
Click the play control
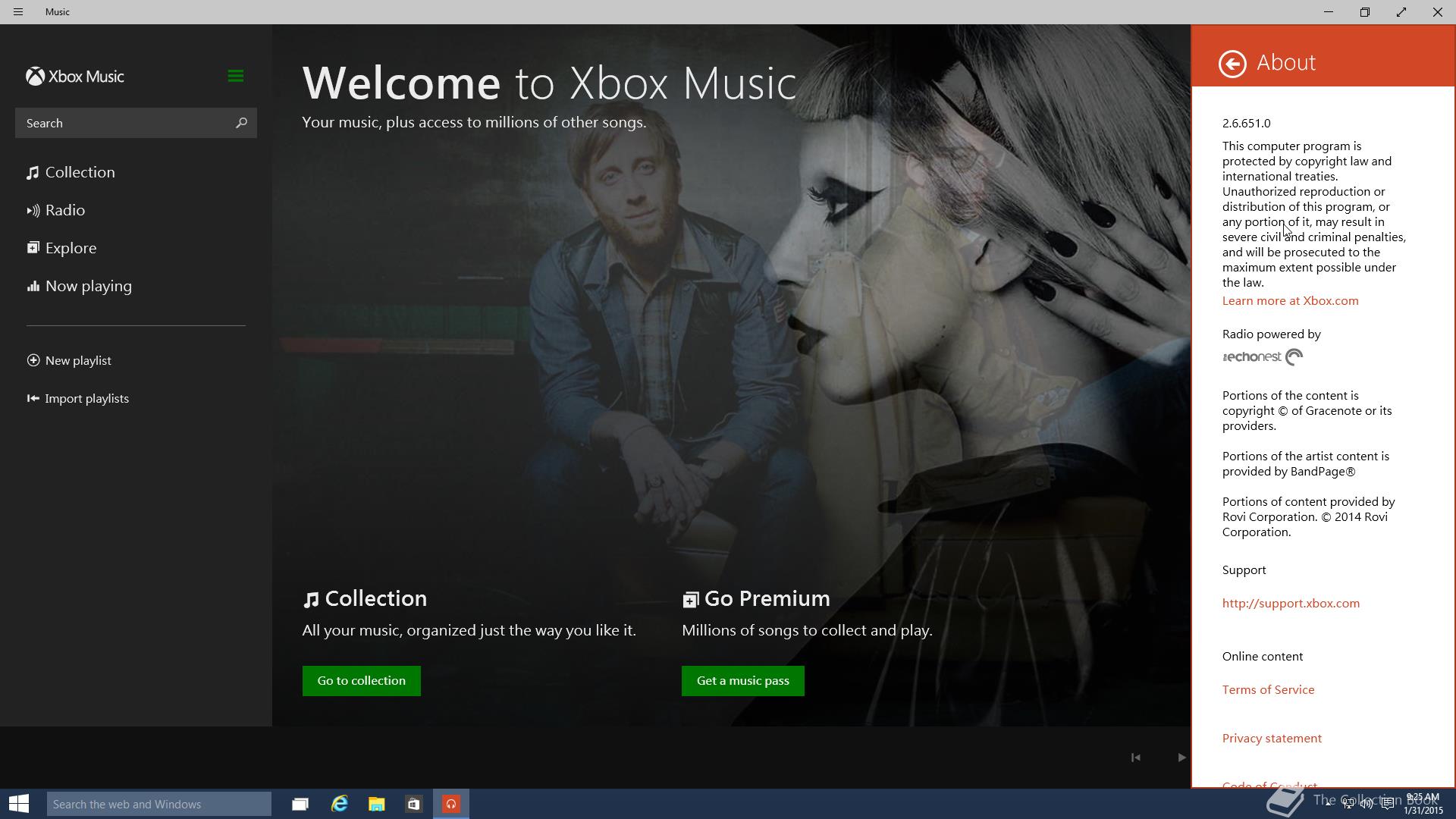pyautogui.click(x=1181, y=758)
